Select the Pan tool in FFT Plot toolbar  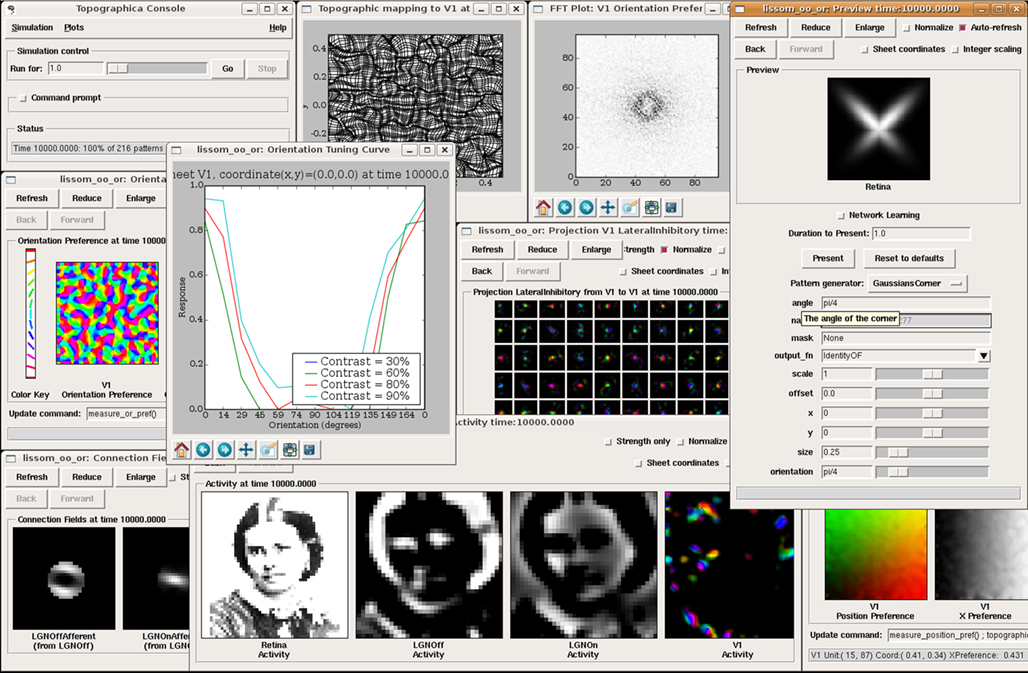(608, 208)
